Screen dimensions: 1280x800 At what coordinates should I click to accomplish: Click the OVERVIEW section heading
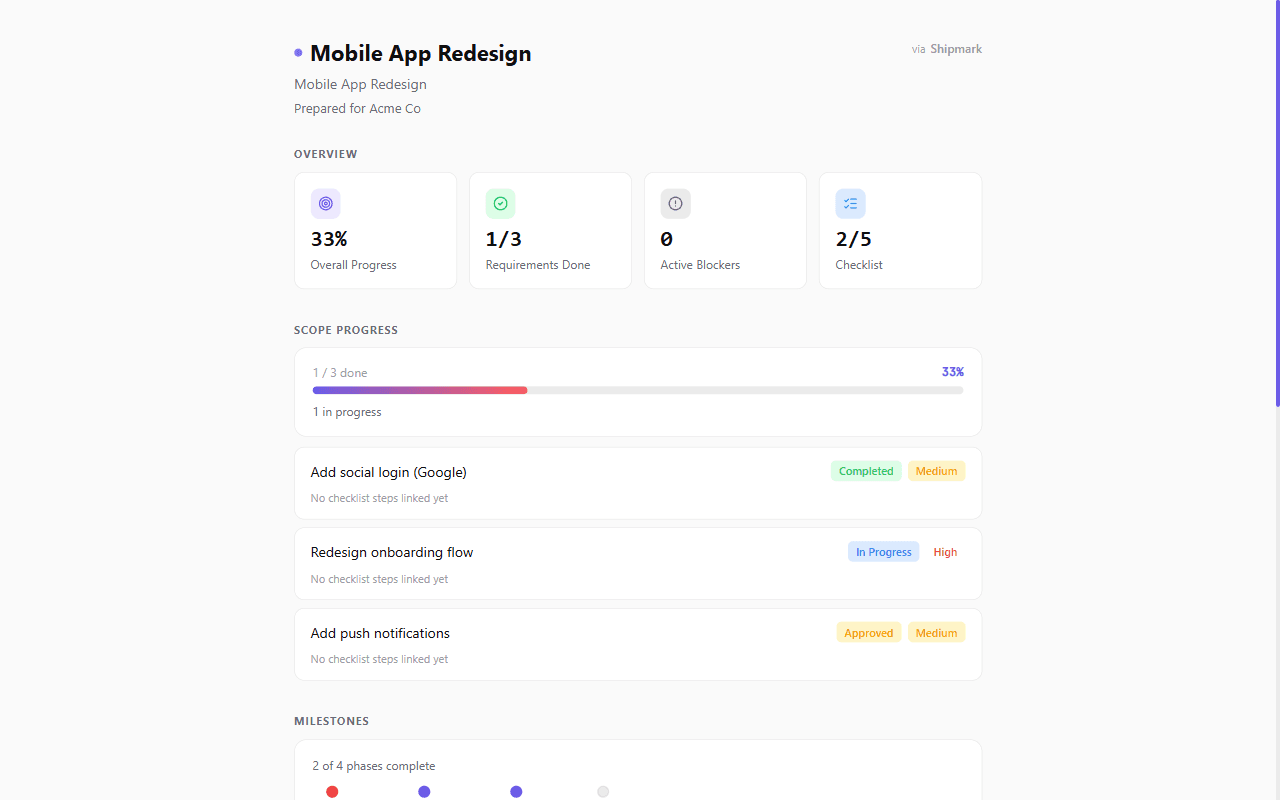326,154
